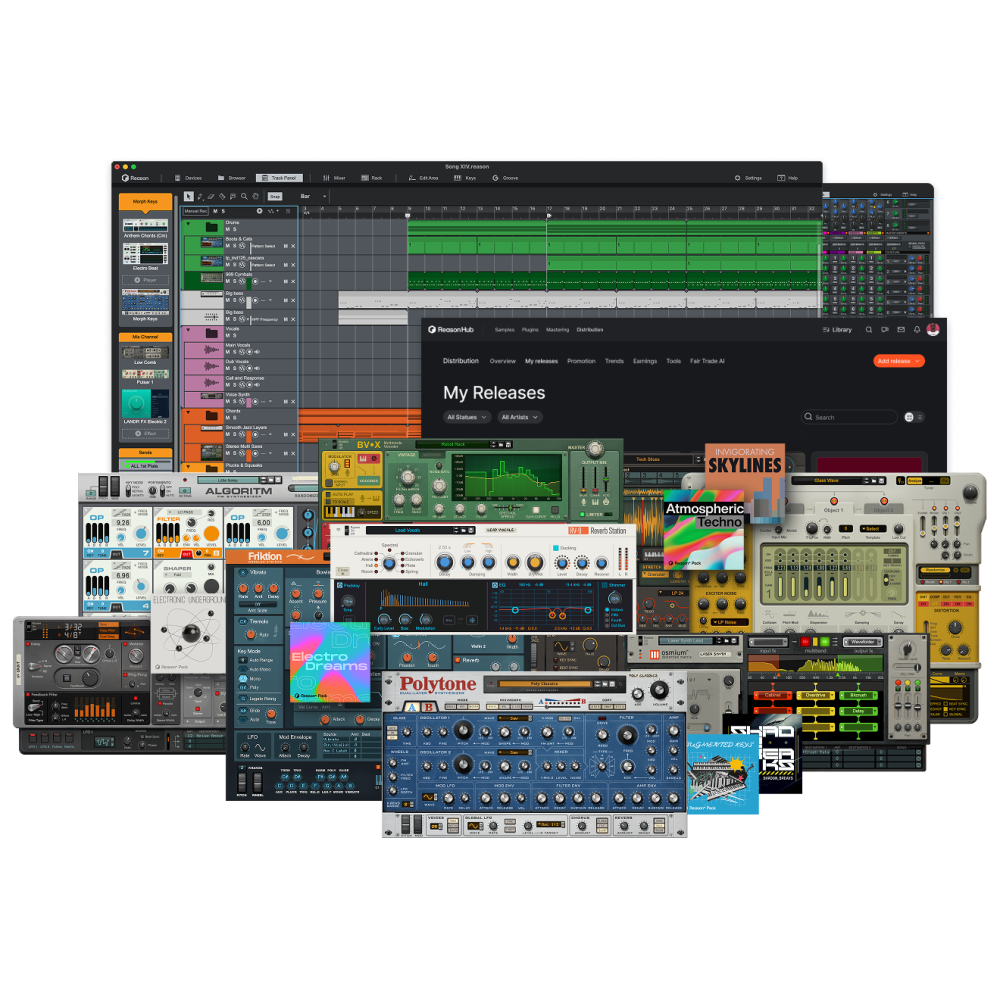Open the All Artists filter dropdown
Viewport: 1000px width, 1000px height.
519,417
